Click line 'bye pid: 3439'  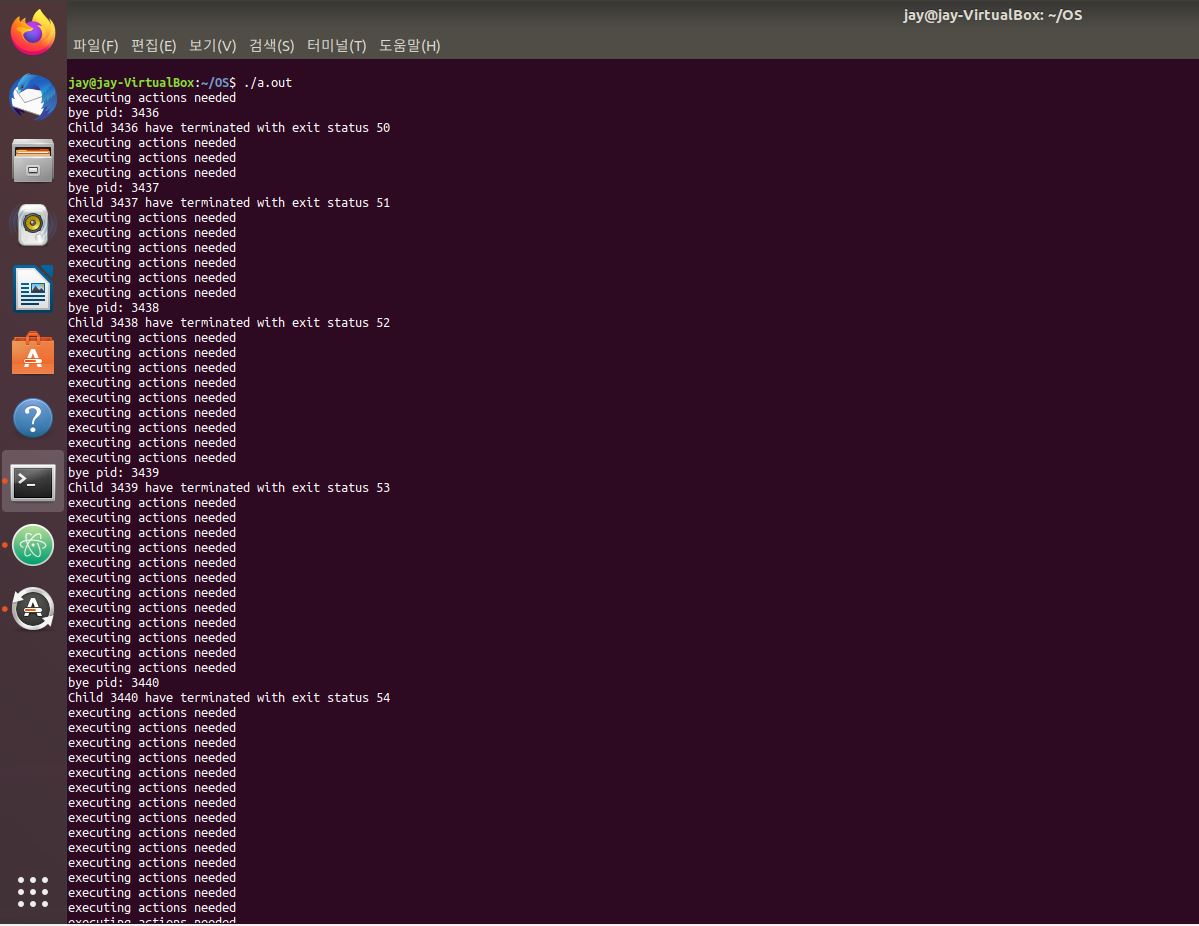click(x=114, y=473)
